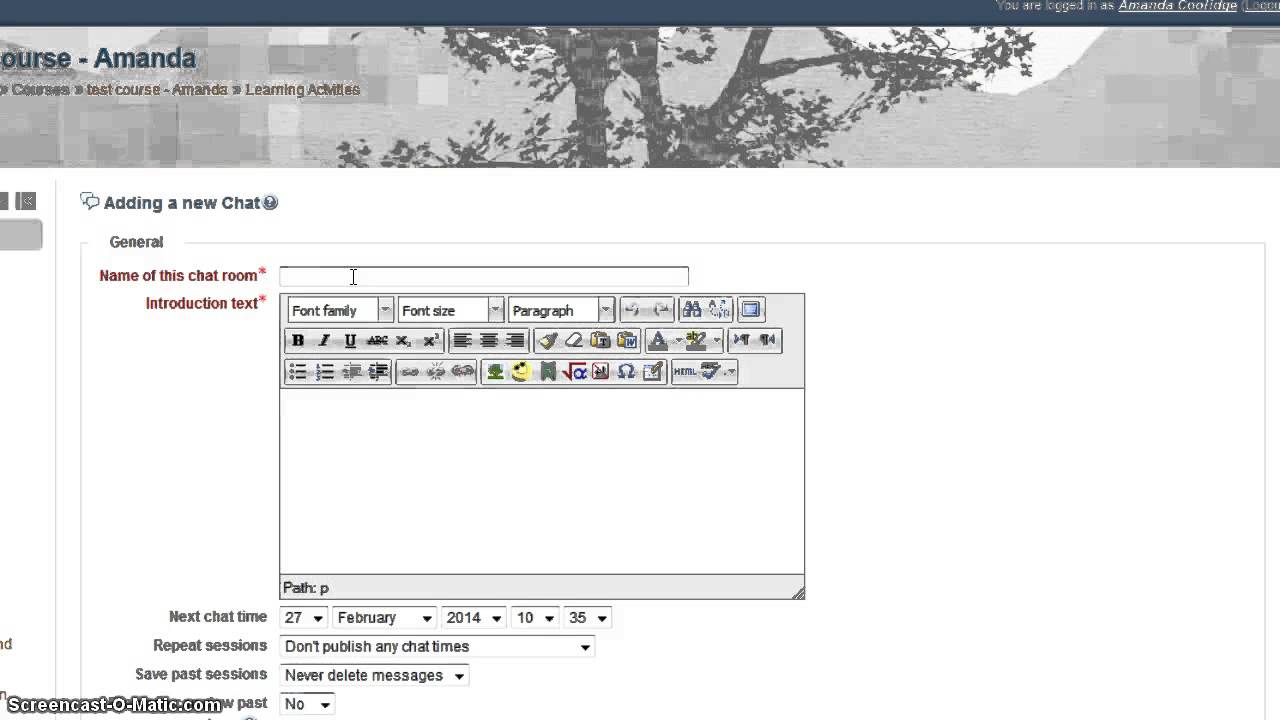Open the Font size dropdown
The image size is (1280, 720).
click(x=450, y=310)
